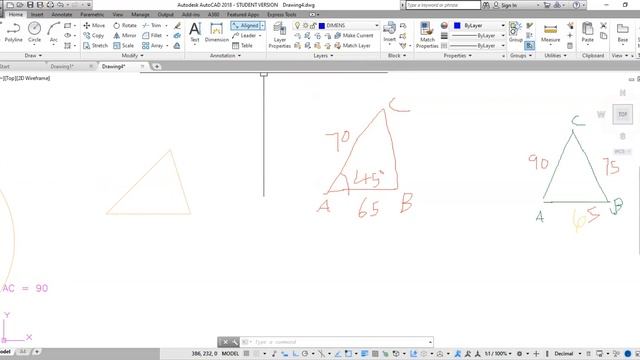This screenshot has width=640, height=360.
Task: Toggle the layer lock padlock icon
Action: [x=313, y=25]
